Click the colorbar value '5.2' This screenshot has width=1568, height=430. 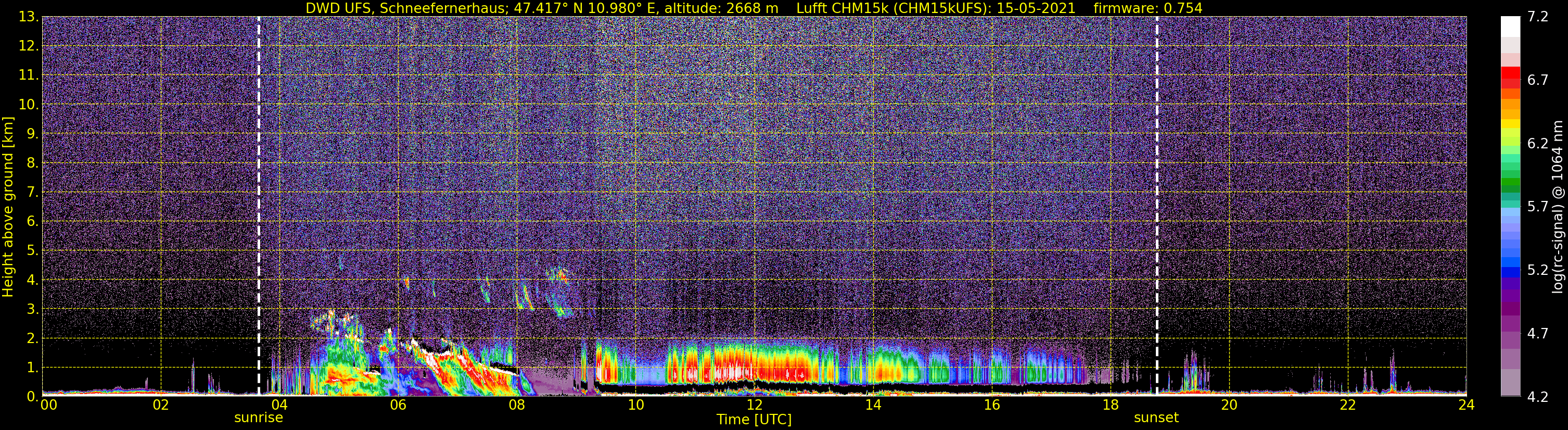pos(1538,270)
